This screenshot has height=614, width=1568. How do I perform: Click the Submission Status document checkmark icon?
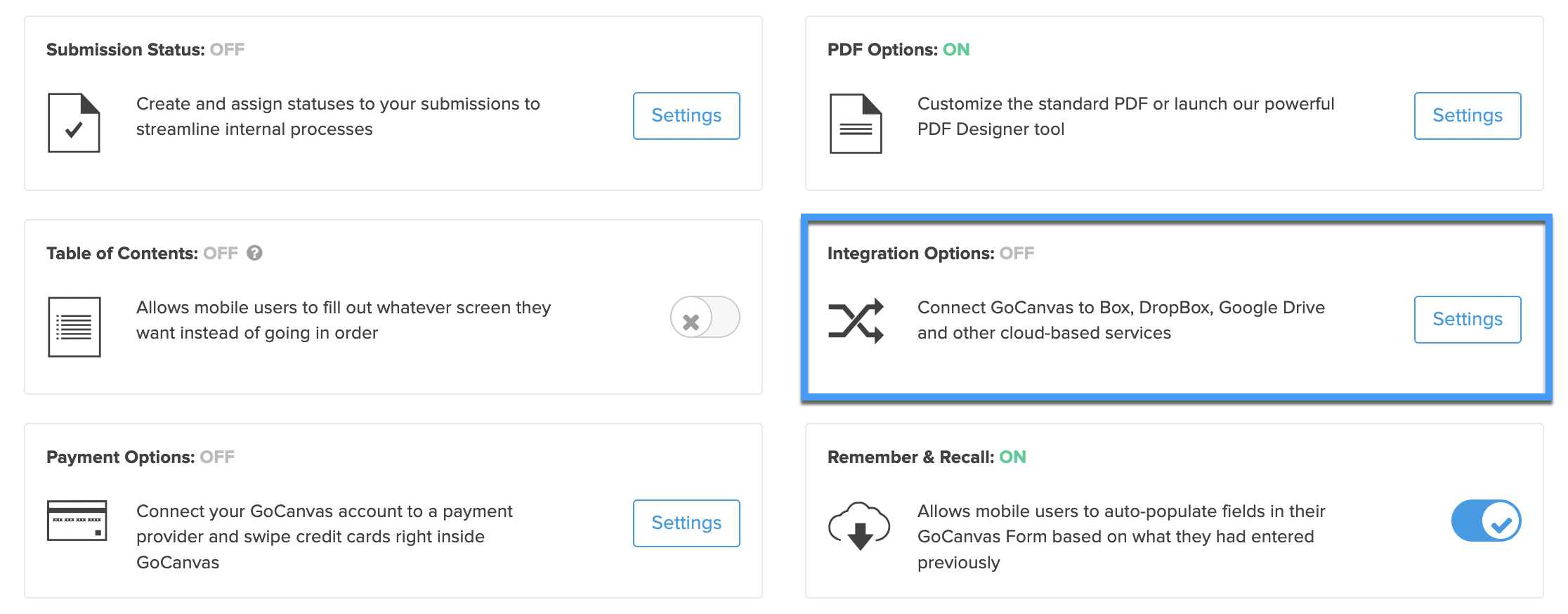pyautogui.click(x=72, y=122)
